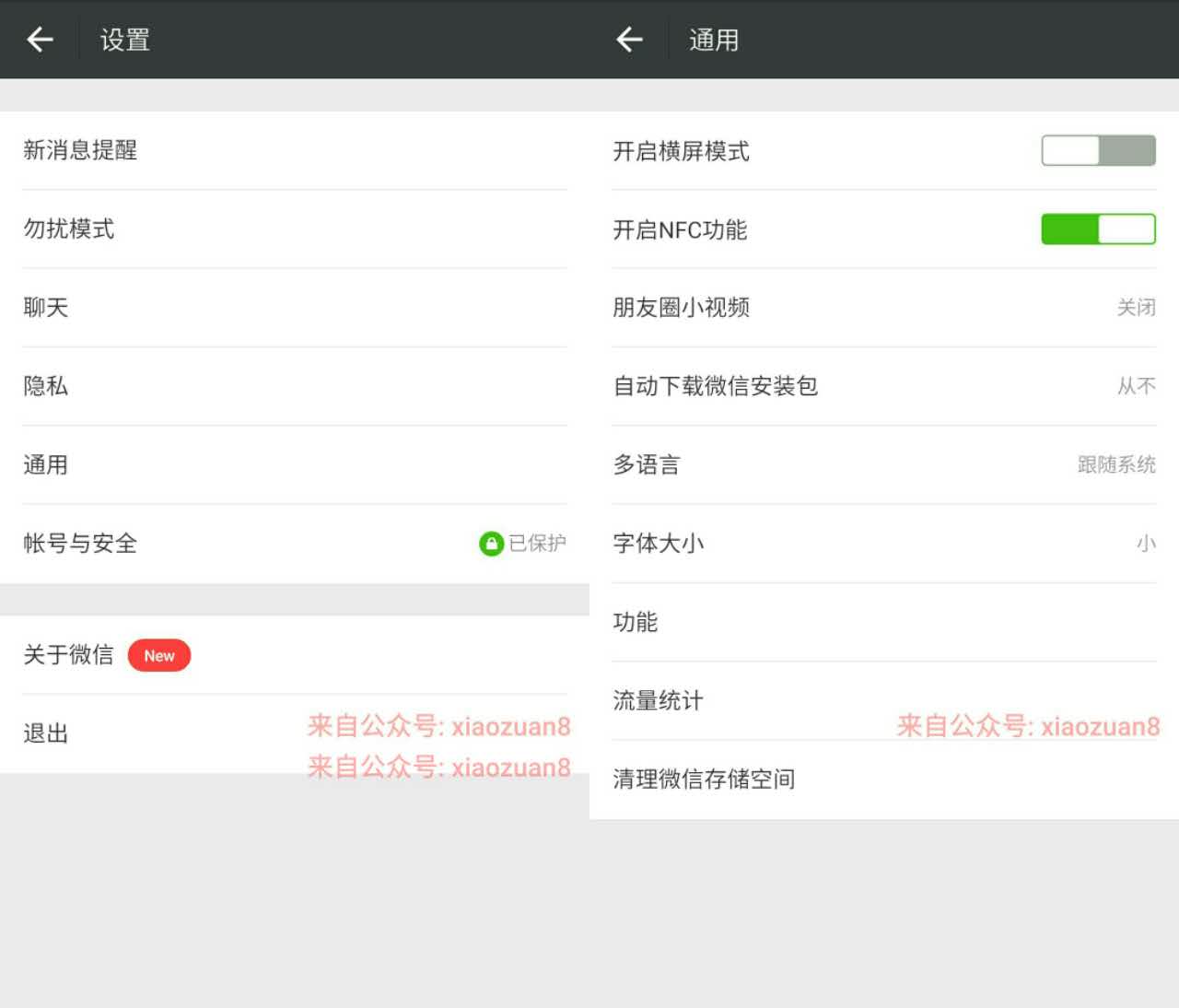The image size is (1179, 1008).
Task: Go to 聊天 settings
Action: pos(293,308)
